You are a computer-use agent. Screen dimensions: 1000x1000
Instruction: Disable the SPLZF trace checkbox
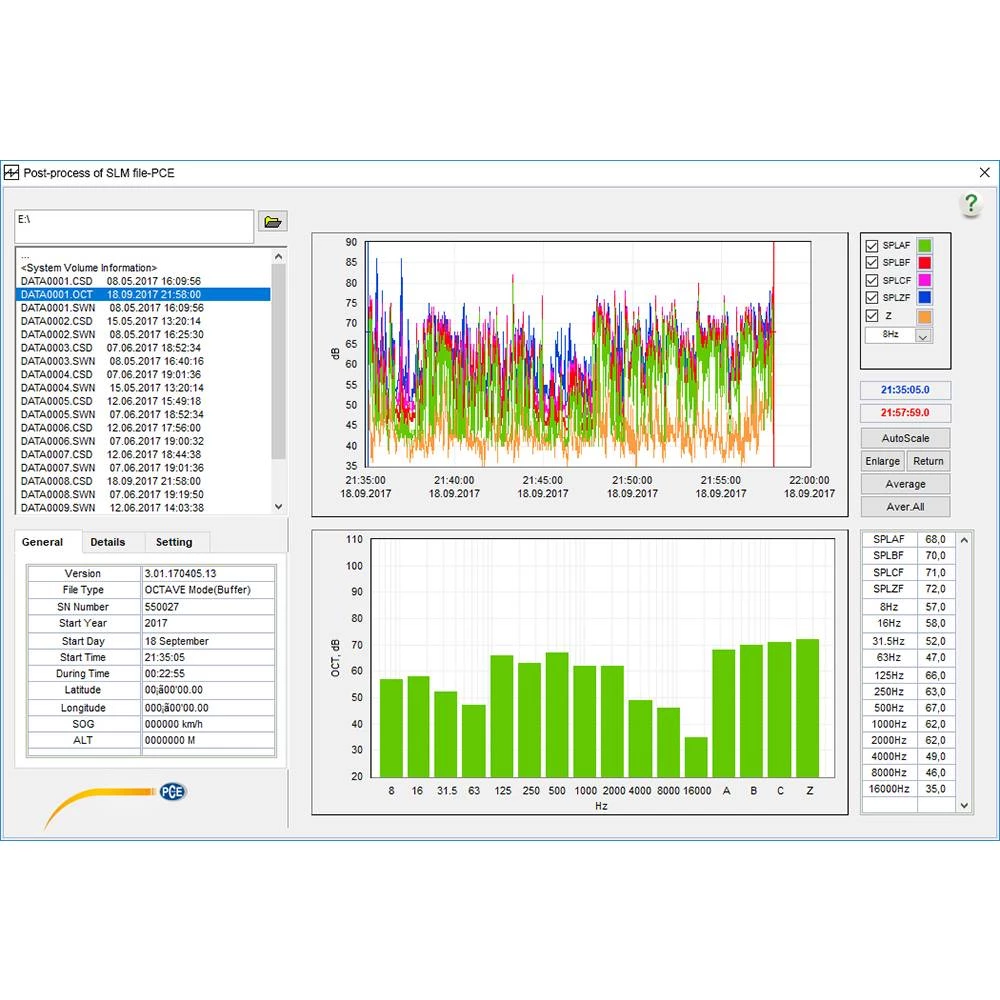pos(872,298)
